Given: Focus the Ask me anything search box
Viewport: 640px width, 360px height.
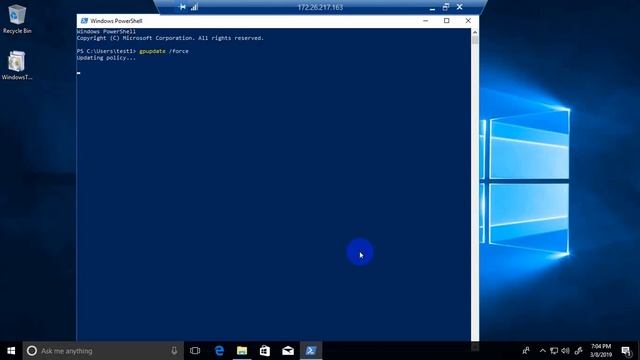Looking at the screenshot, I should 103,351.
